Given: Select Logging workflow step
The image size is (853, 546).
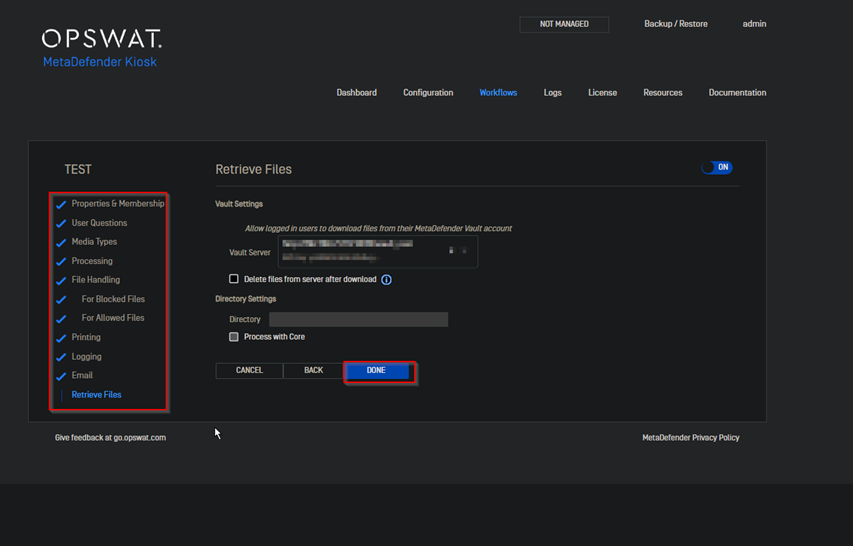Looking at the screenshot, I should pos(86,357).
